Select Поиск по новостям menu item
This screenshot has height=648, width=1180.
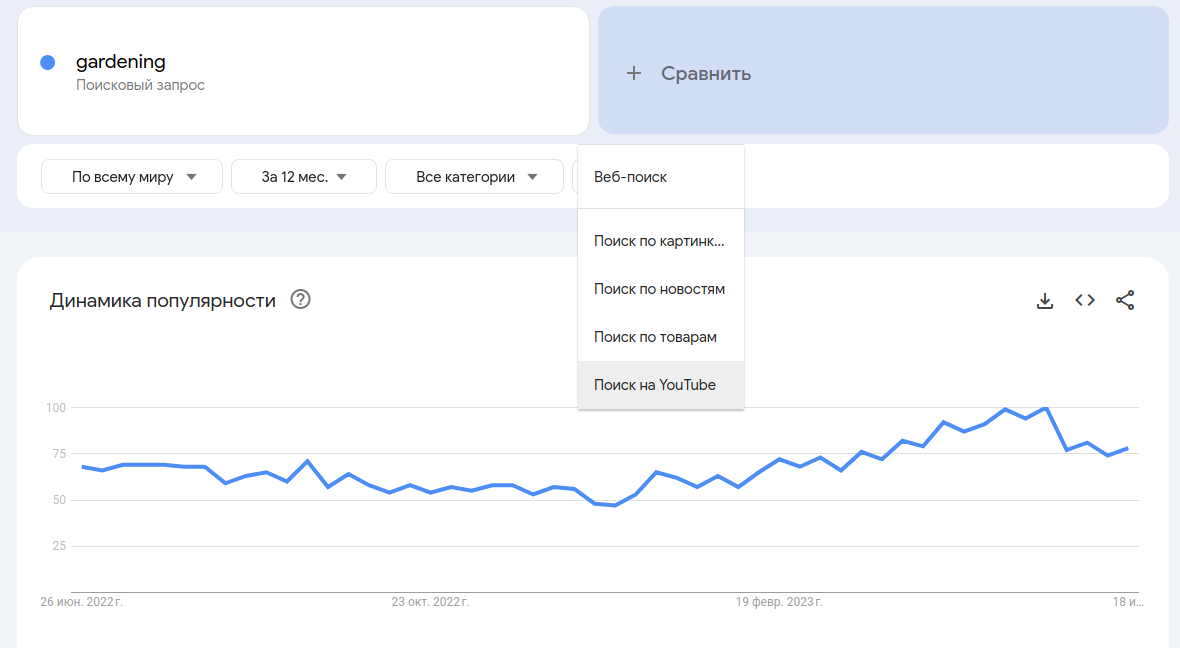click(x=659, y=289)
